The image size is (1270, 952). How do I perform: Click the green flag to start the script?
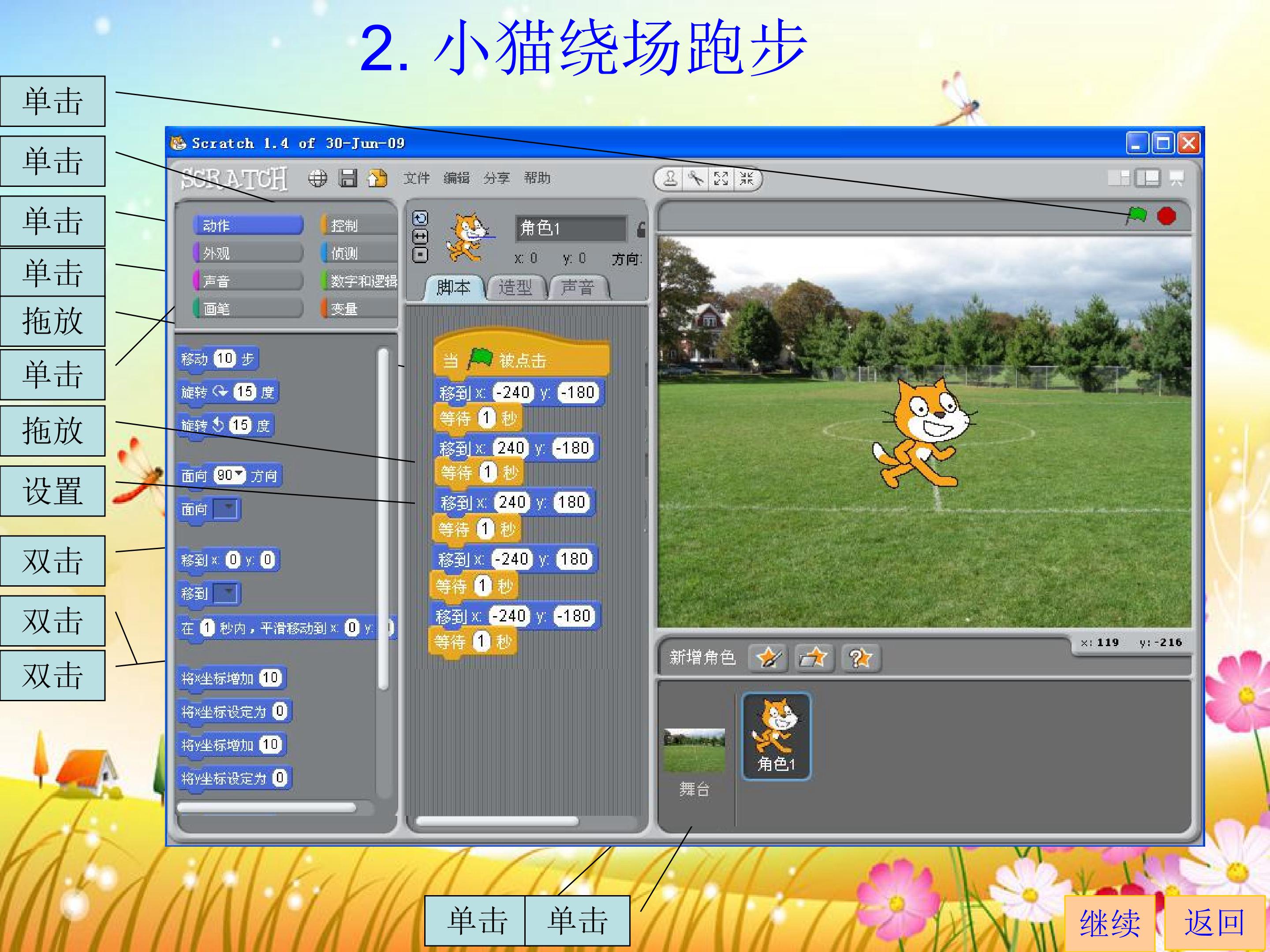(1136, 216)
